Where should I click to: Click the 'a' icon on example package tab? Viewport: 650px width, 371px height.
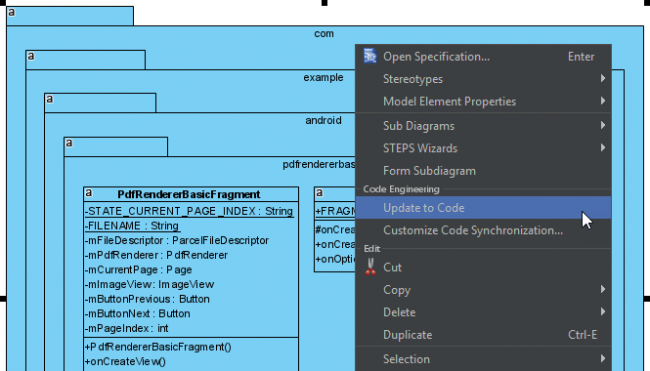point(31,56)
